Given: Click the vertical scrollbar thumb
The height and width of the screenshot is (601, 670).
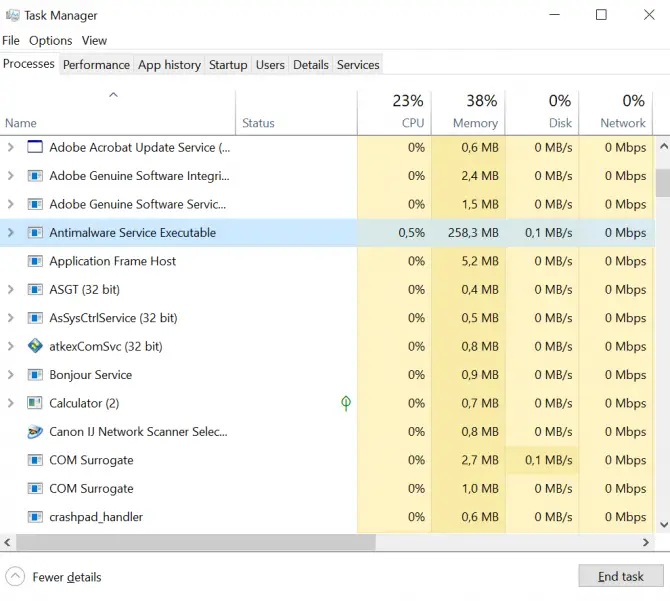Looking at the screenshot, I should (663, 183).
